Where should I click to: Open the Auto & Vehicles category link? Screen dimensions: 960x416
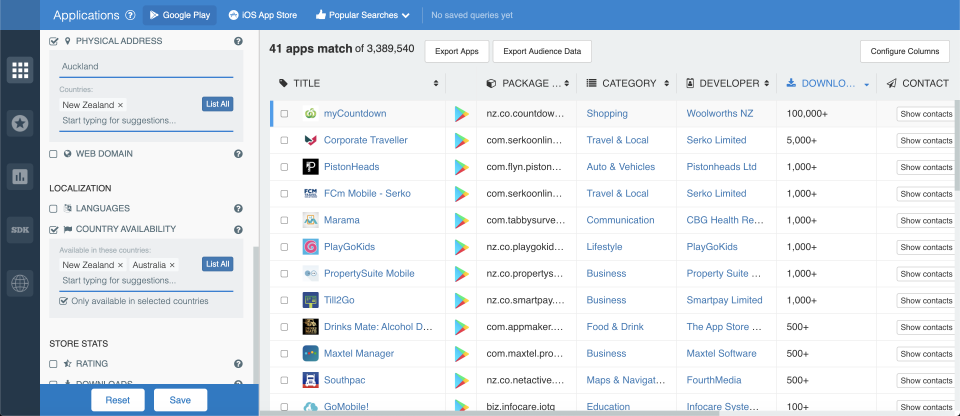[x=621, y=167]
